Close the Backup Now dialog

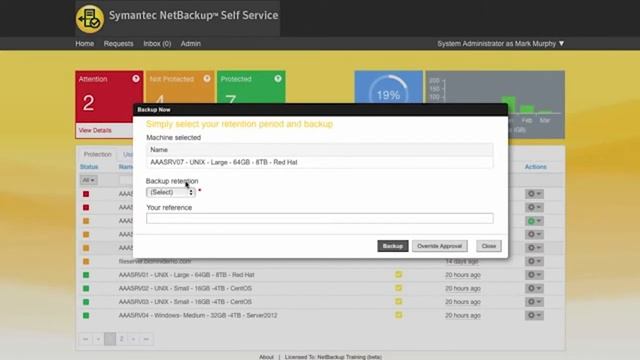(489, 246)
